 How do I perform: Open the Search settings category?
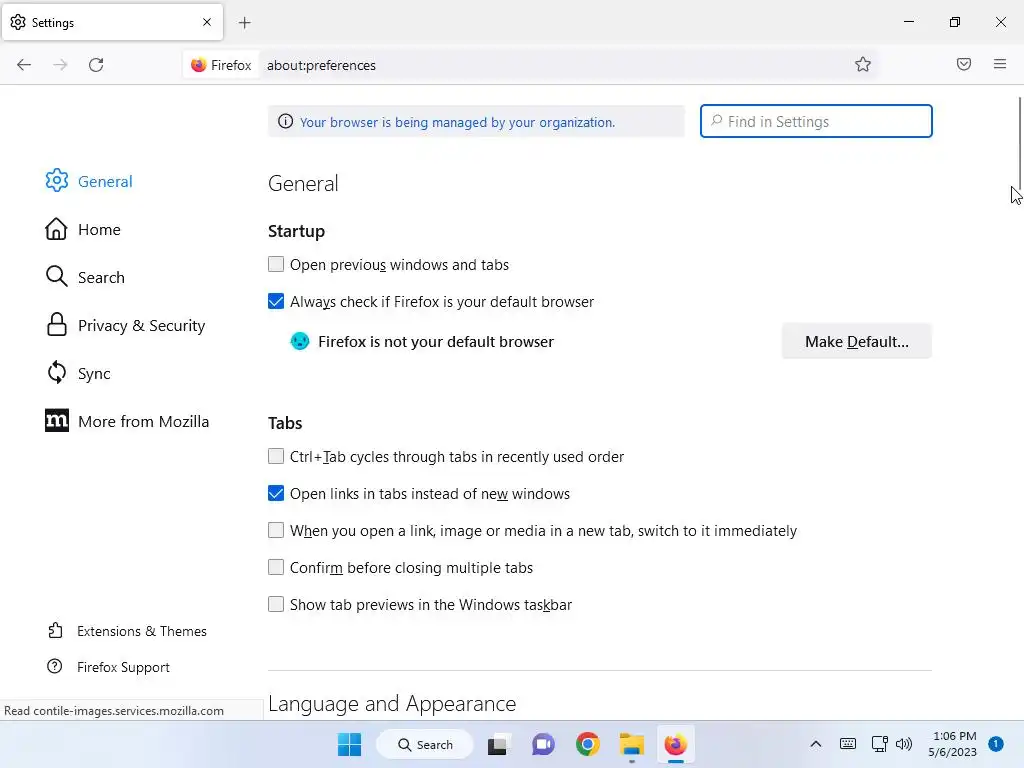coord(101,278)
